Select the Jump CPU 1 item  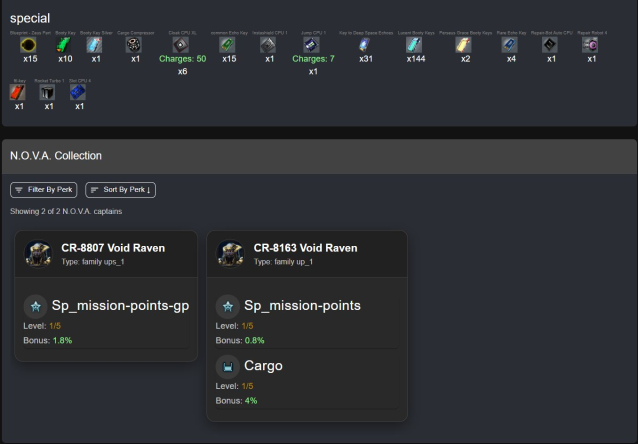click(312, 44)
